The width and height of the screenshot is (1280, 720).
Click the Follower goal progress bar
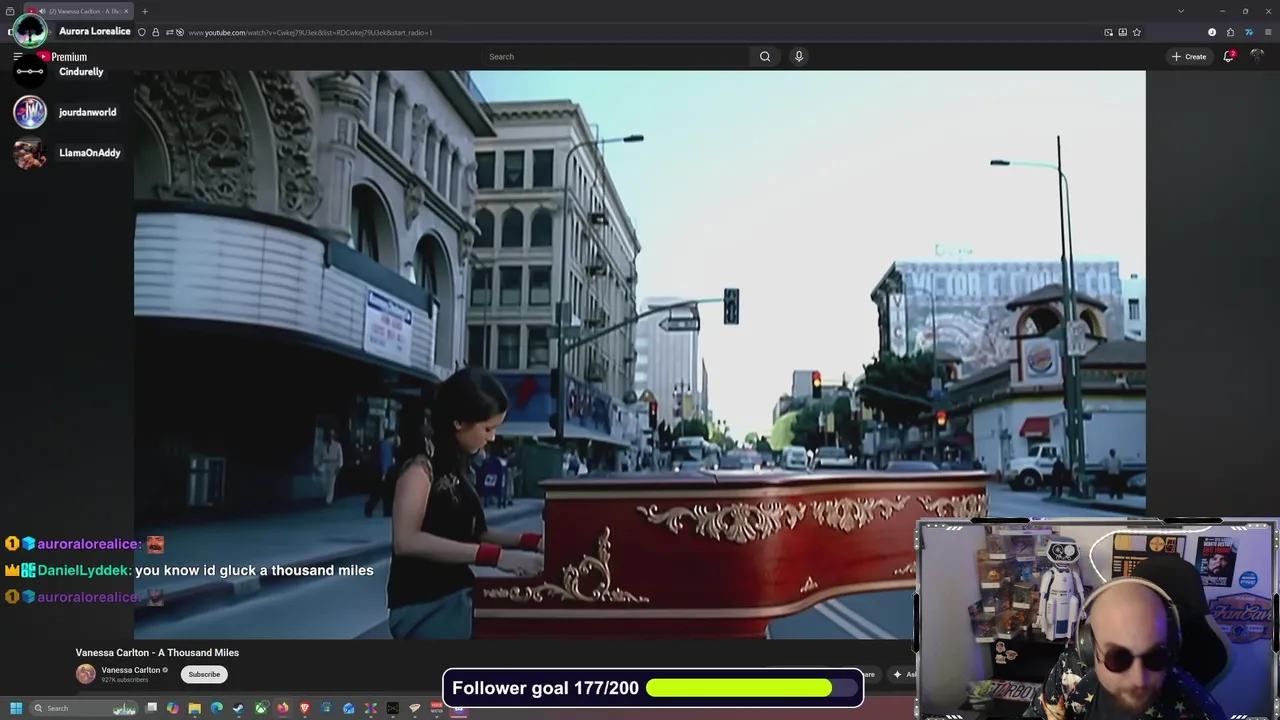coord(753,688)
